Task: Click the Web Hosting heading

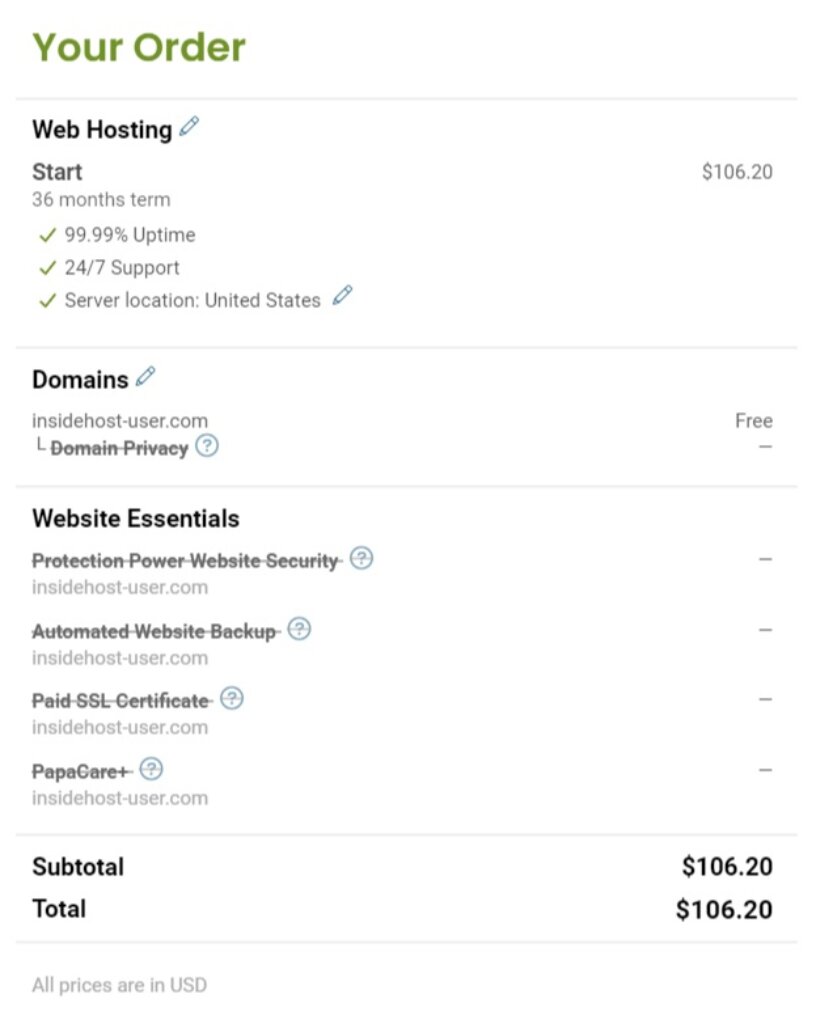Action: tap(102, 129)
